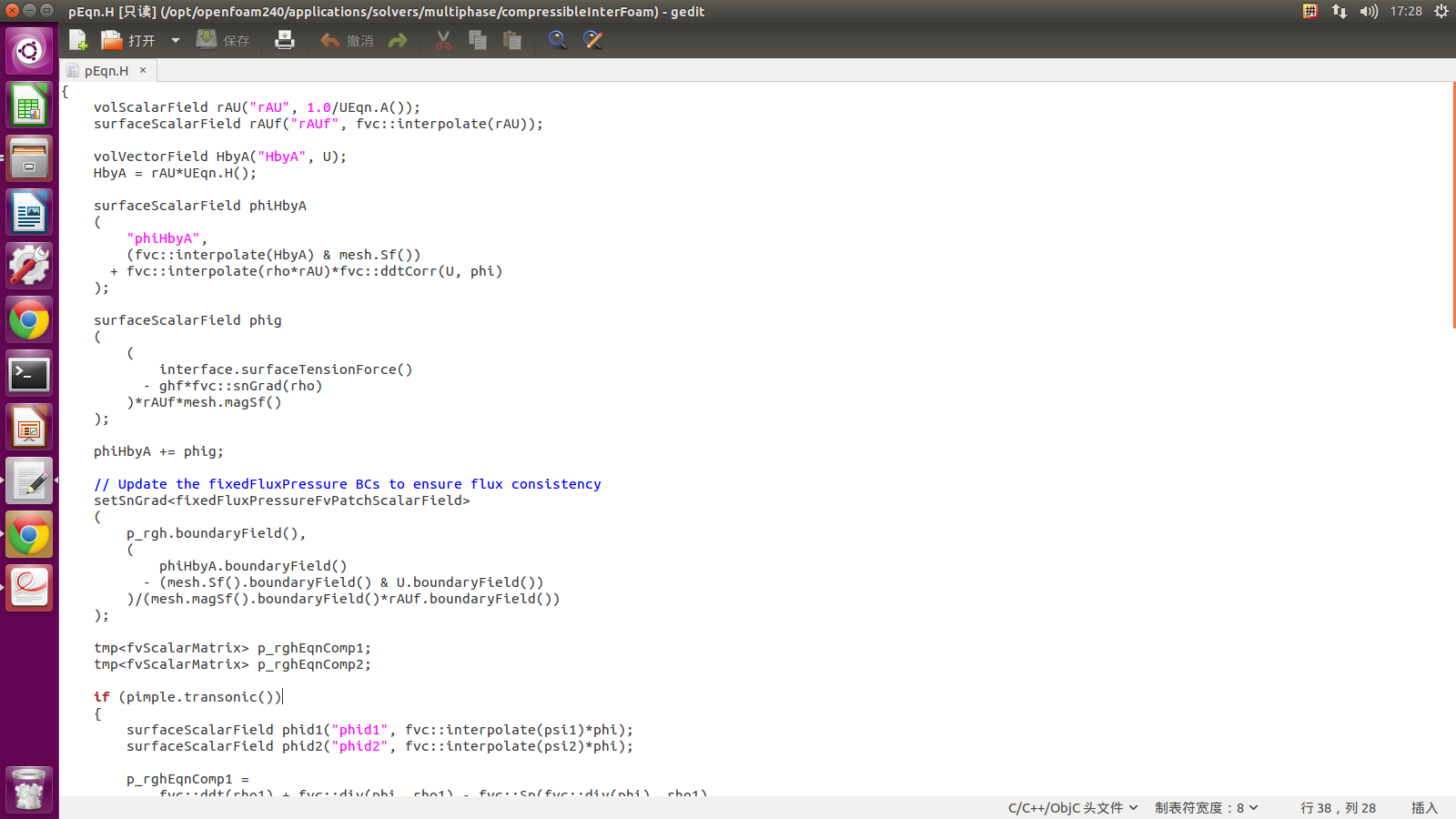Screen dimensions: 1456x819
Task: Close the pEqn.H tab
Action: point(143,70)
